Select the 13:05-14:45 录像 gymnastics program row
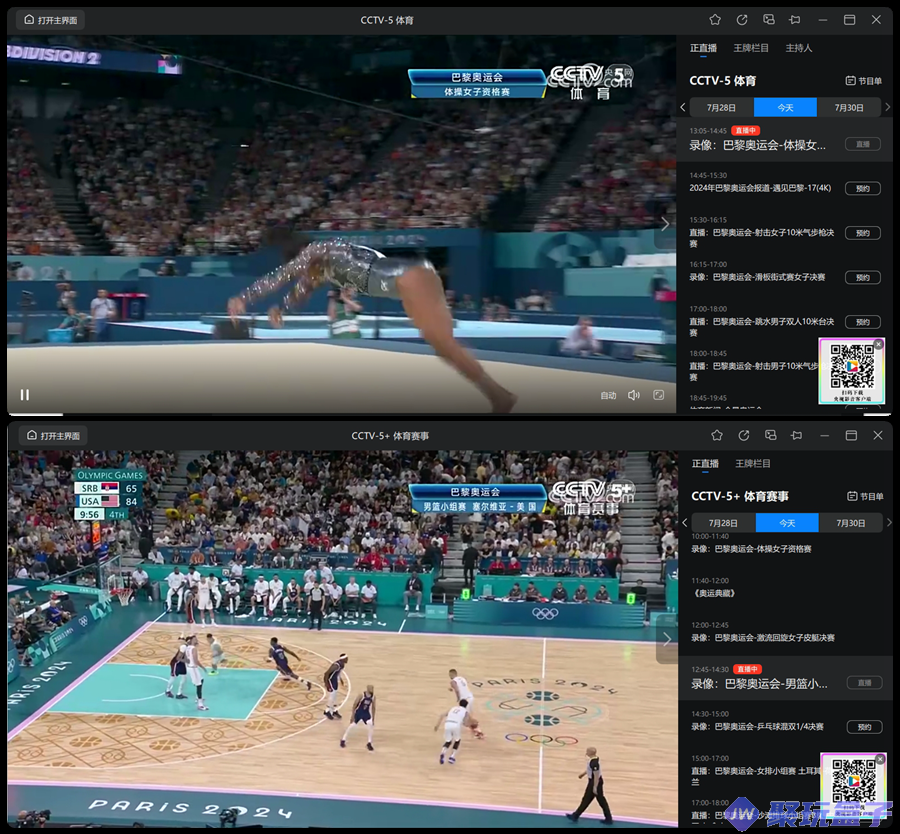This screenshot has height=834, width=900. click(x=784, y=139)
